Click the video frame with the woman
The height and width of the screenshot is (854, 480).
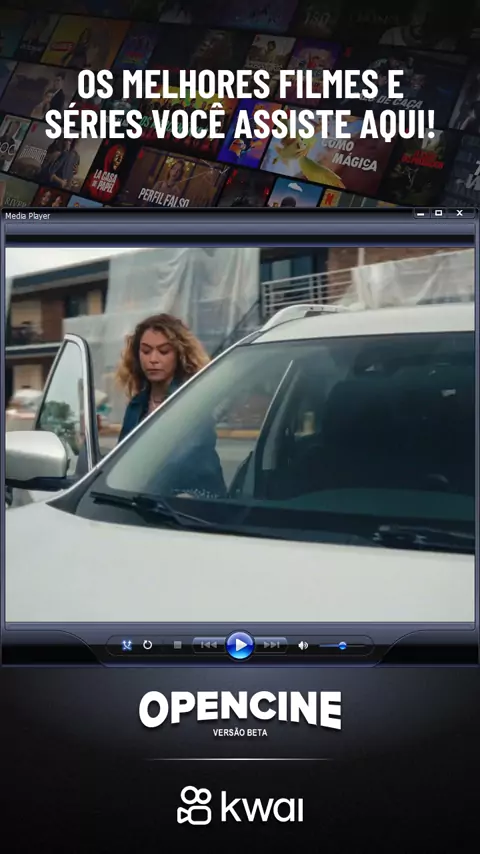coord(240,435)
